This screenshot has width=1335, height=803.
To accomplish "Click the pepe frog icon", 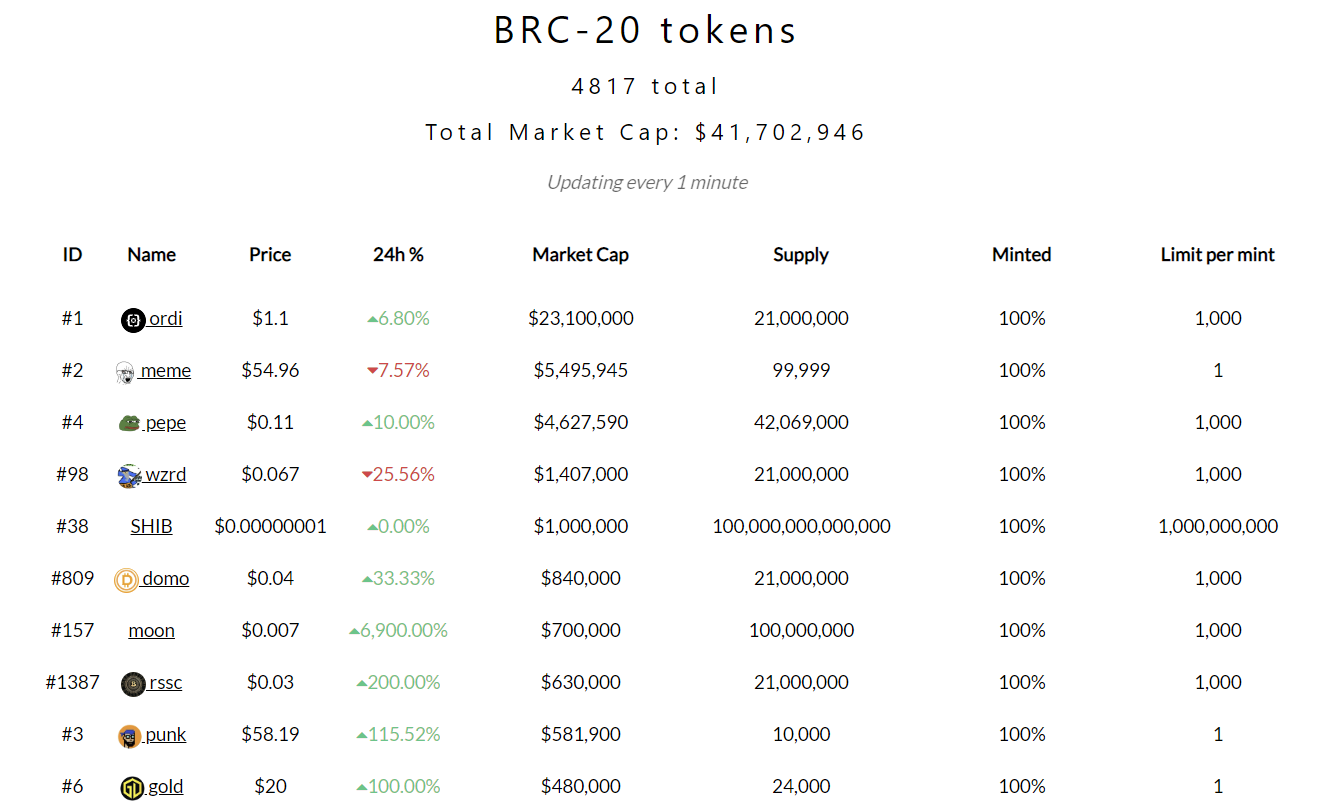I will [x=129, y=423].
